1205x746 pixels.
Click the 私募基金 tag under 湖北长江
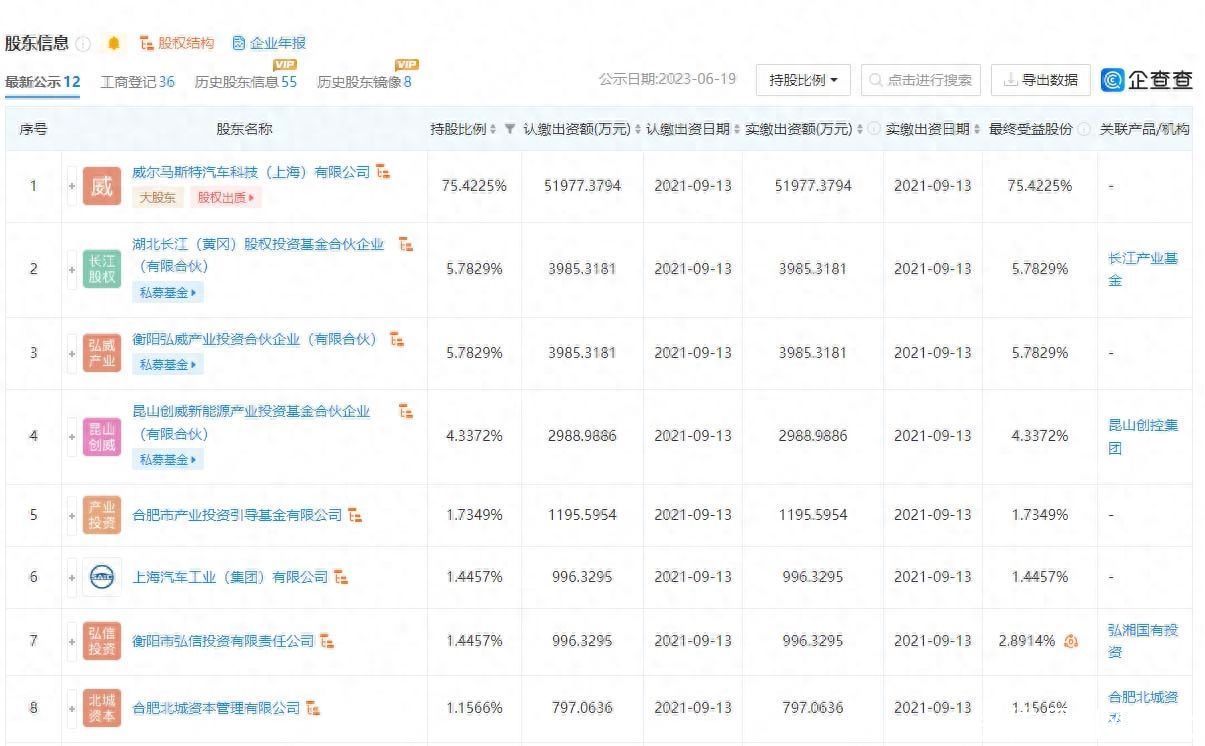point(168,293)
